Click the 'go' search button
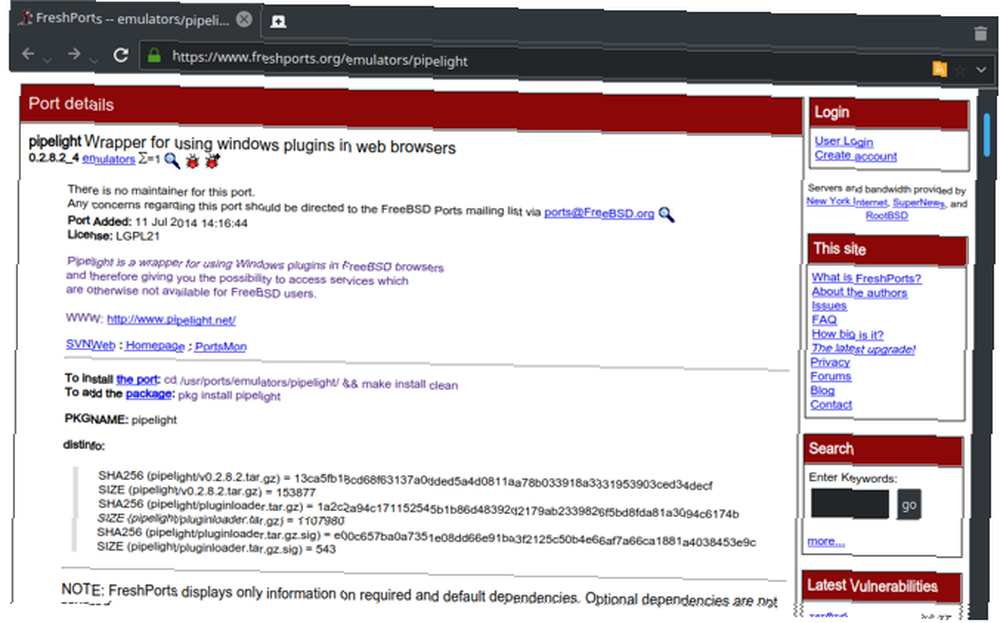 (909, 504)
